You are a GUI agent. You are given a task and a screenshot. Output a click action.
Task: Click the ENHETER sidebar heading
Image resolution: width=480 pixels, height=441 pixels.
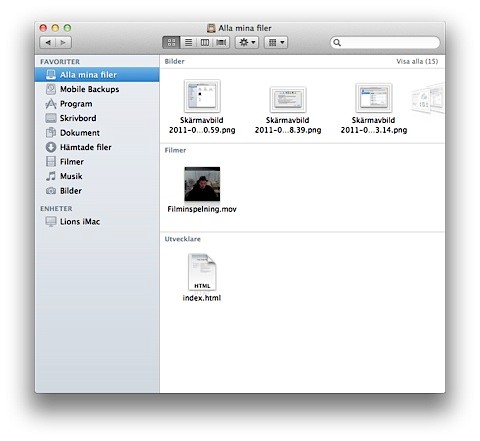click(56, 209)
